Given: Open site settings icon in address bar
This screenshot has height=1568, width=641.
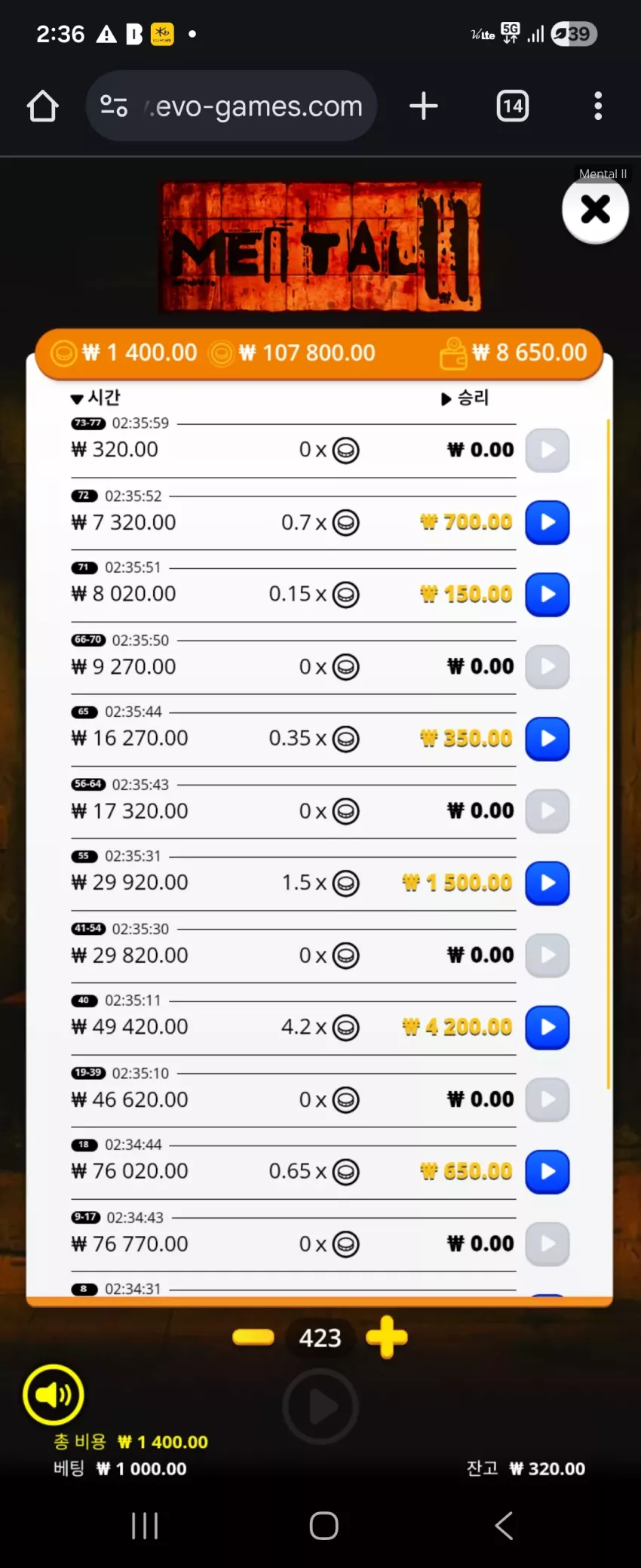Looking at the screenshot, I should (x=114, y=106).
